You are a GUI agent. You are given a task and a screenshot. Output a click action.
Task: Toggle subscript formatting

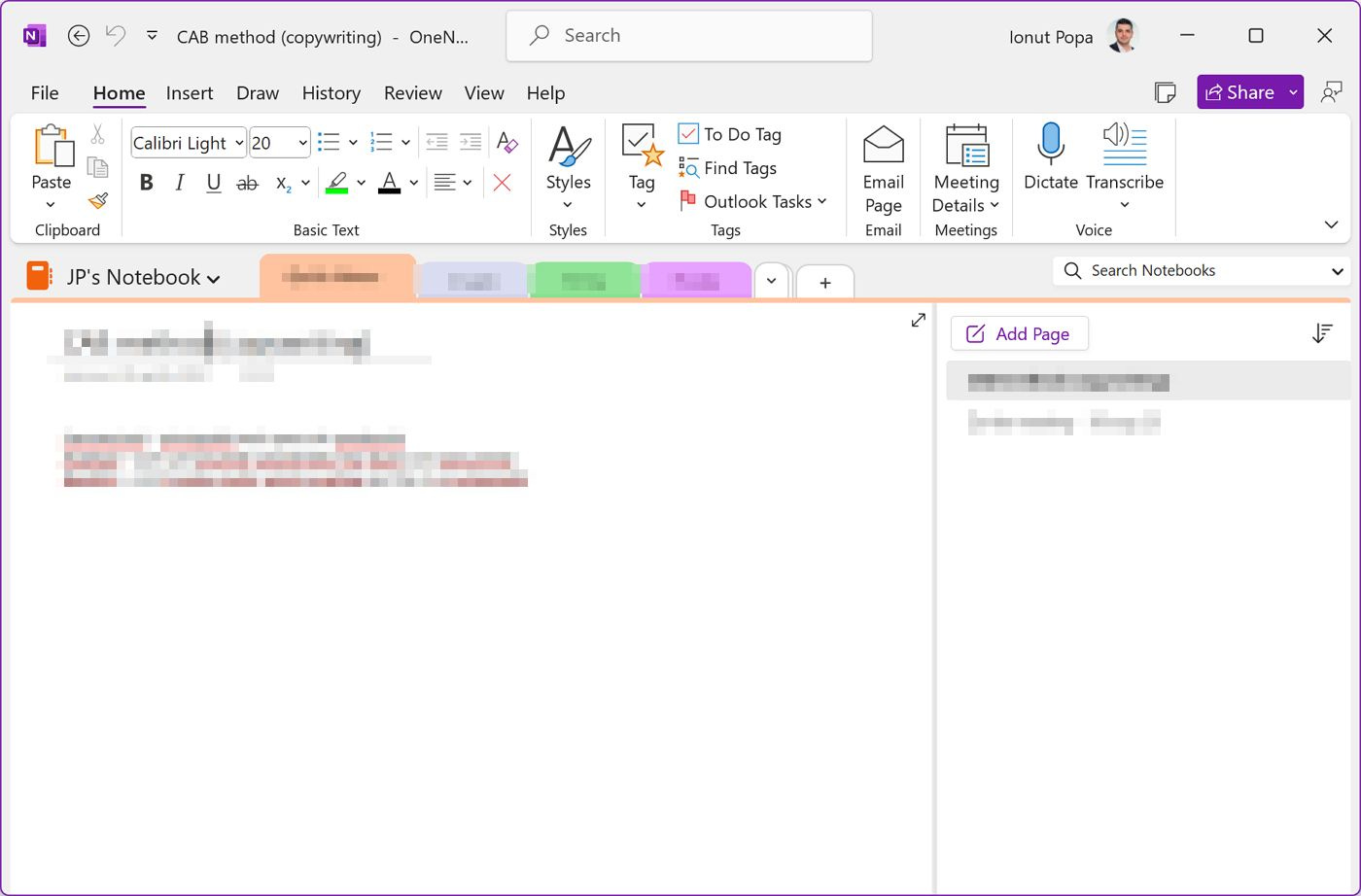284,183
